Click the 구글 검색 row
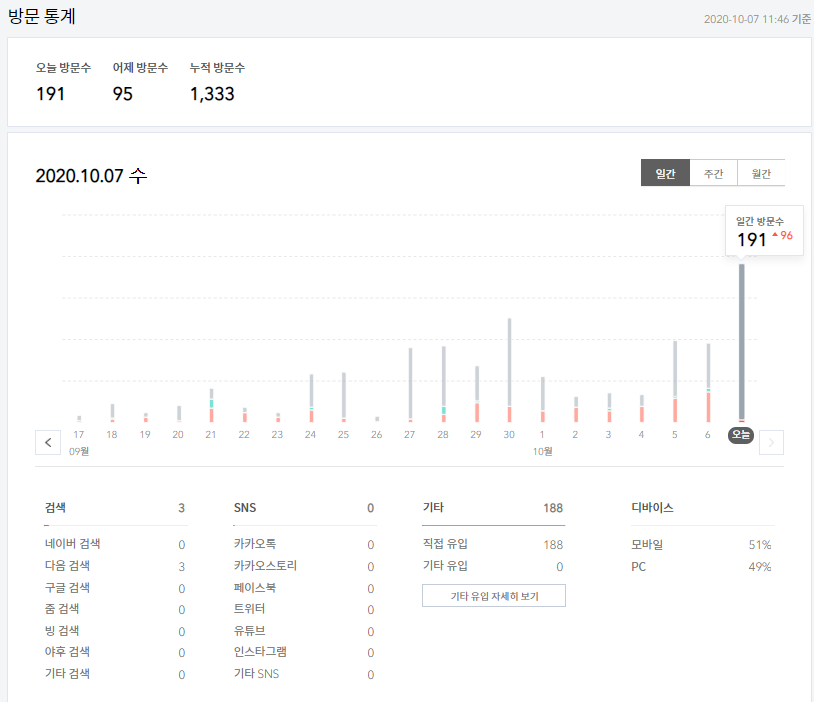814x702 pixels. [115, 588]
